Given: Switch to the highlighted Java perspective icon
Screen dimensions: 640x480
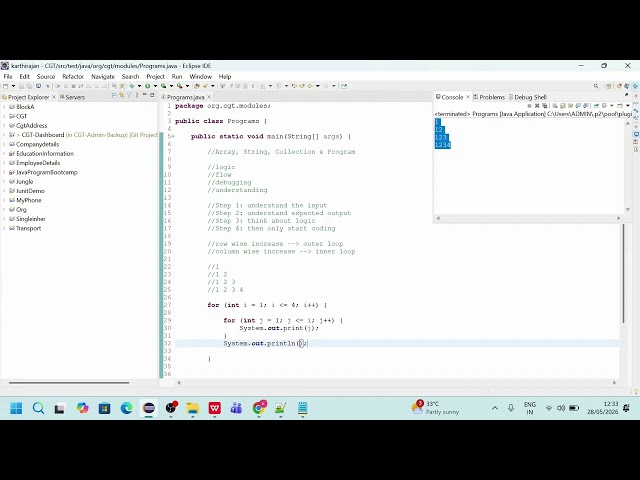Looking at the screenshot, I should point(635,86).
